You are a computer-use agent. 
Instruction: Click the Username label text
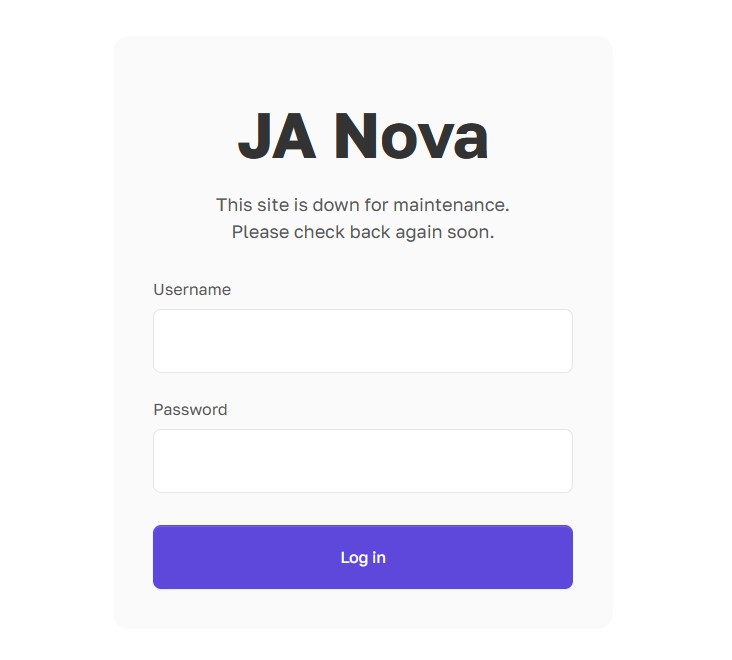[x=192, y=290]
